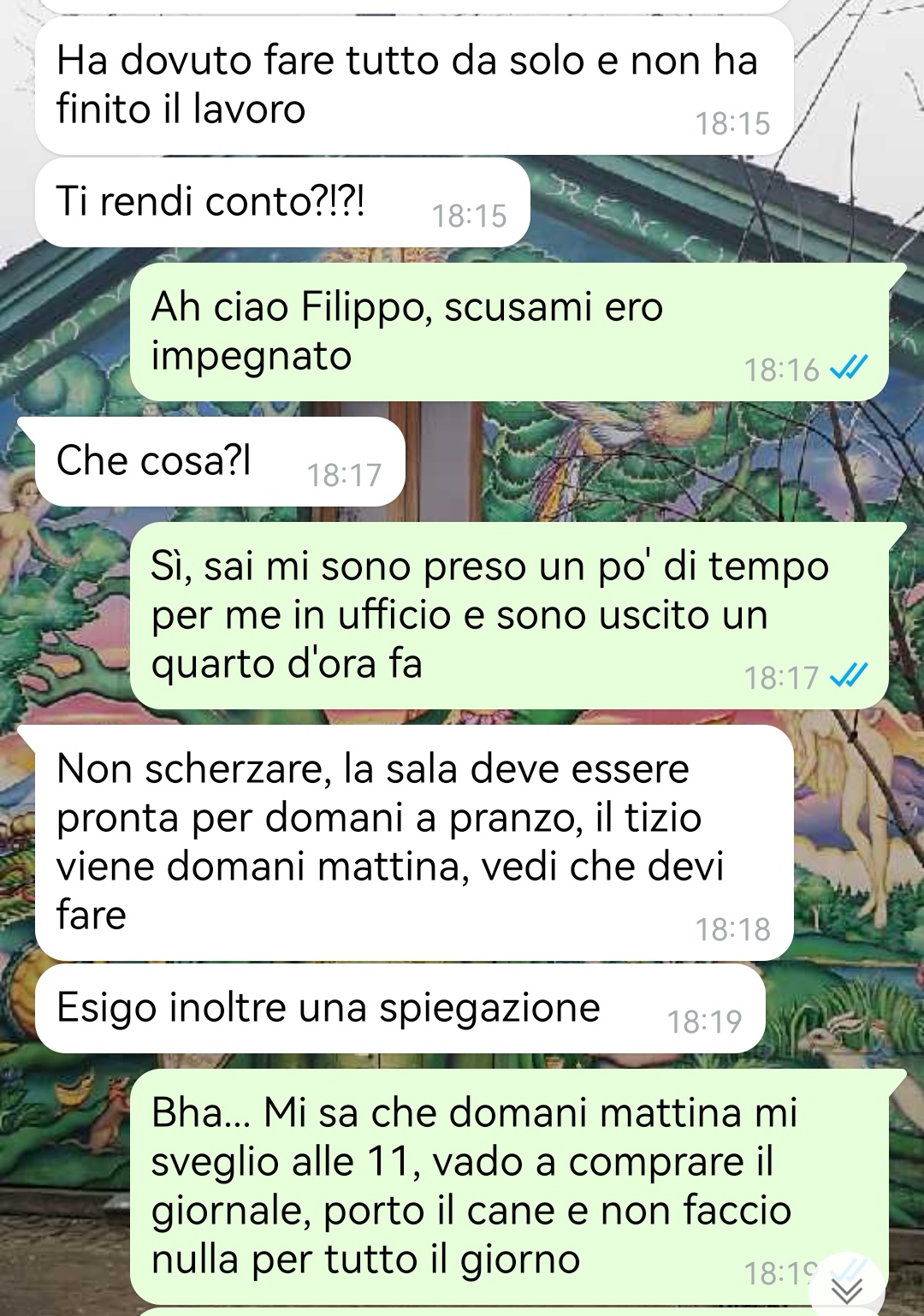Tap the 18:17 timestamp on 'quarto d'ora fa' bubble
924x1316 pixels.
coord(781,678)
